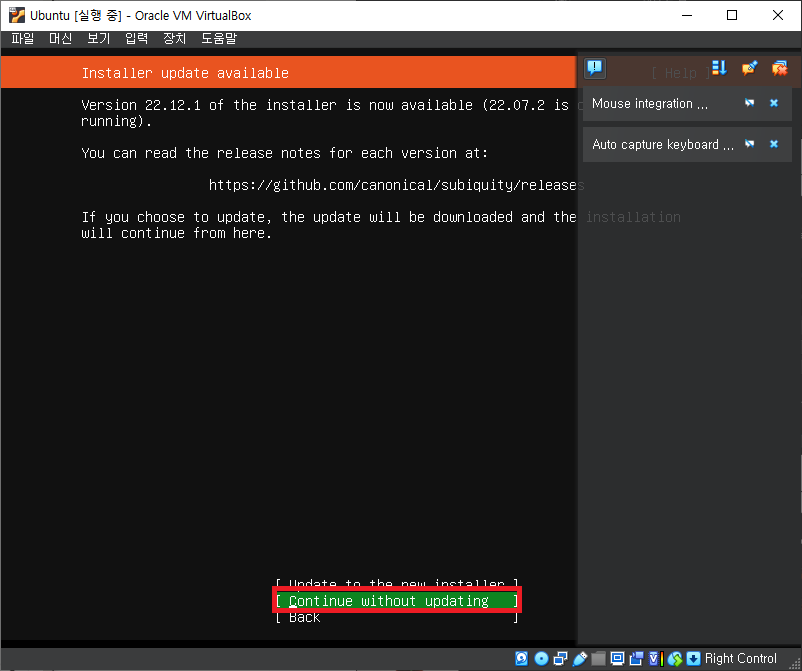The image size is (802, 671).
Task: Open the Auto capture keyboard notification text
Action: pos(663,144)
